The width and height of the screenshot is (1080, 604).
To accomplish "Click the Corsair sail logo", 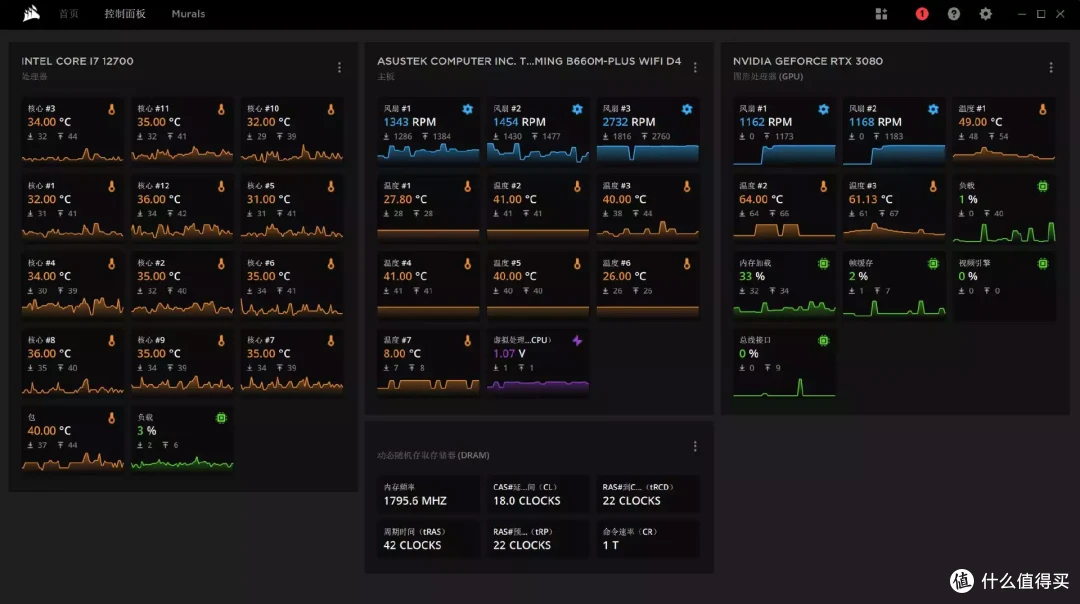I will click(x=31, y=13).
